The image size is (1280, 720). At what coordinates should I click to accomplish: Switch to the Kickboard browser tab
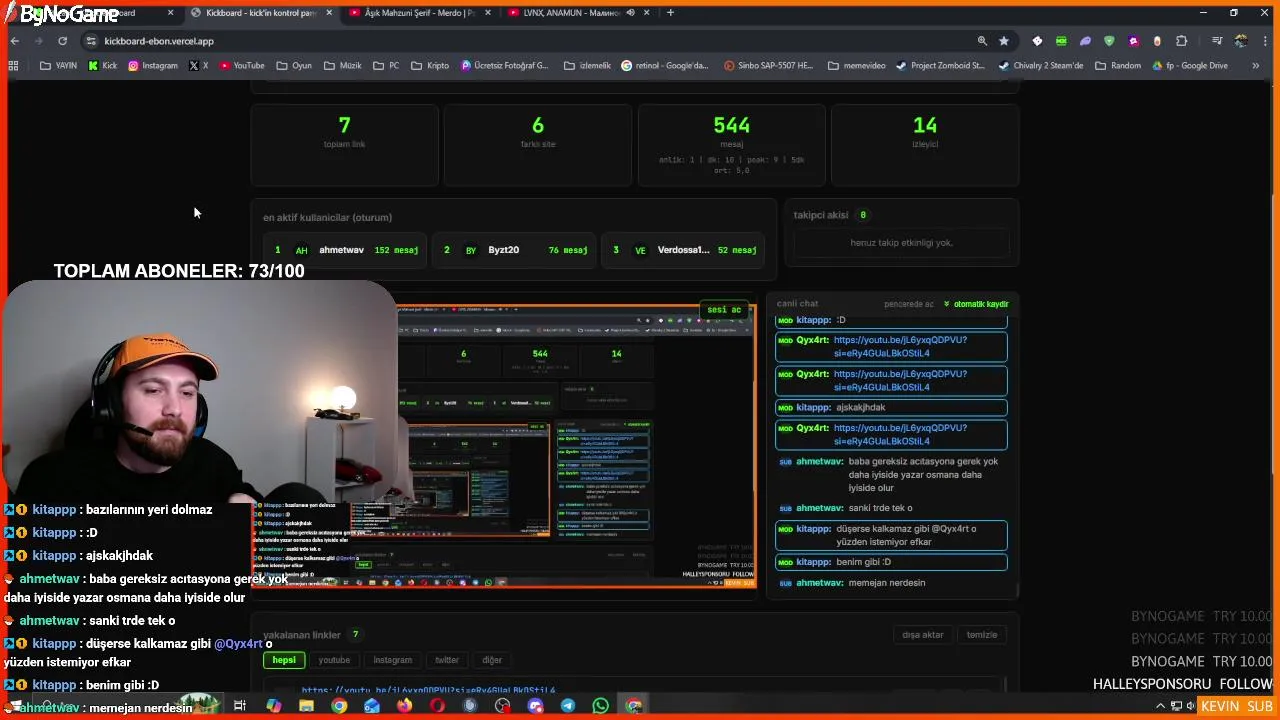pos(262,13)
